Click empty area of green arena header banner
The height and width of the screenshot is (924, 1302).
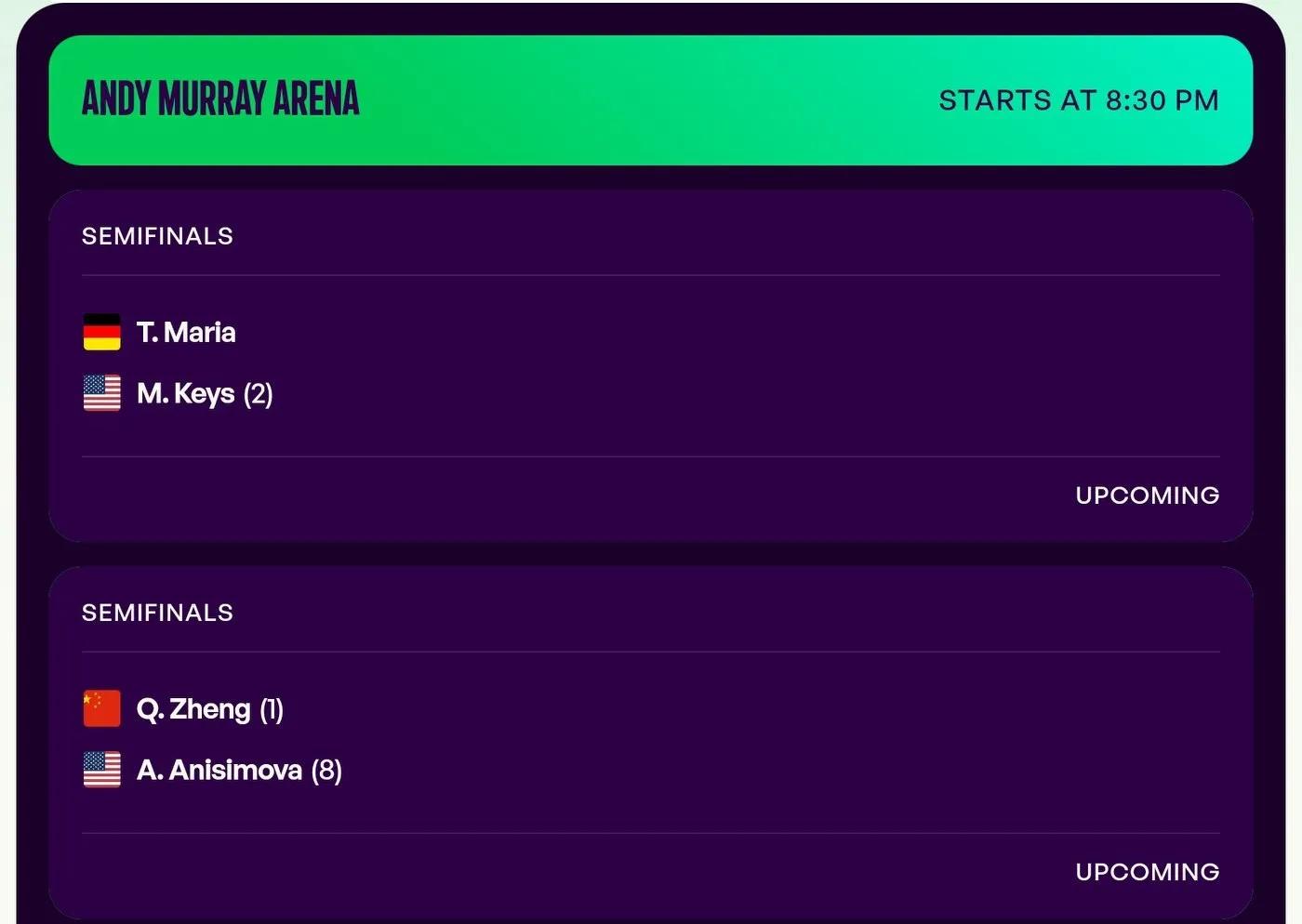(651, 100)
